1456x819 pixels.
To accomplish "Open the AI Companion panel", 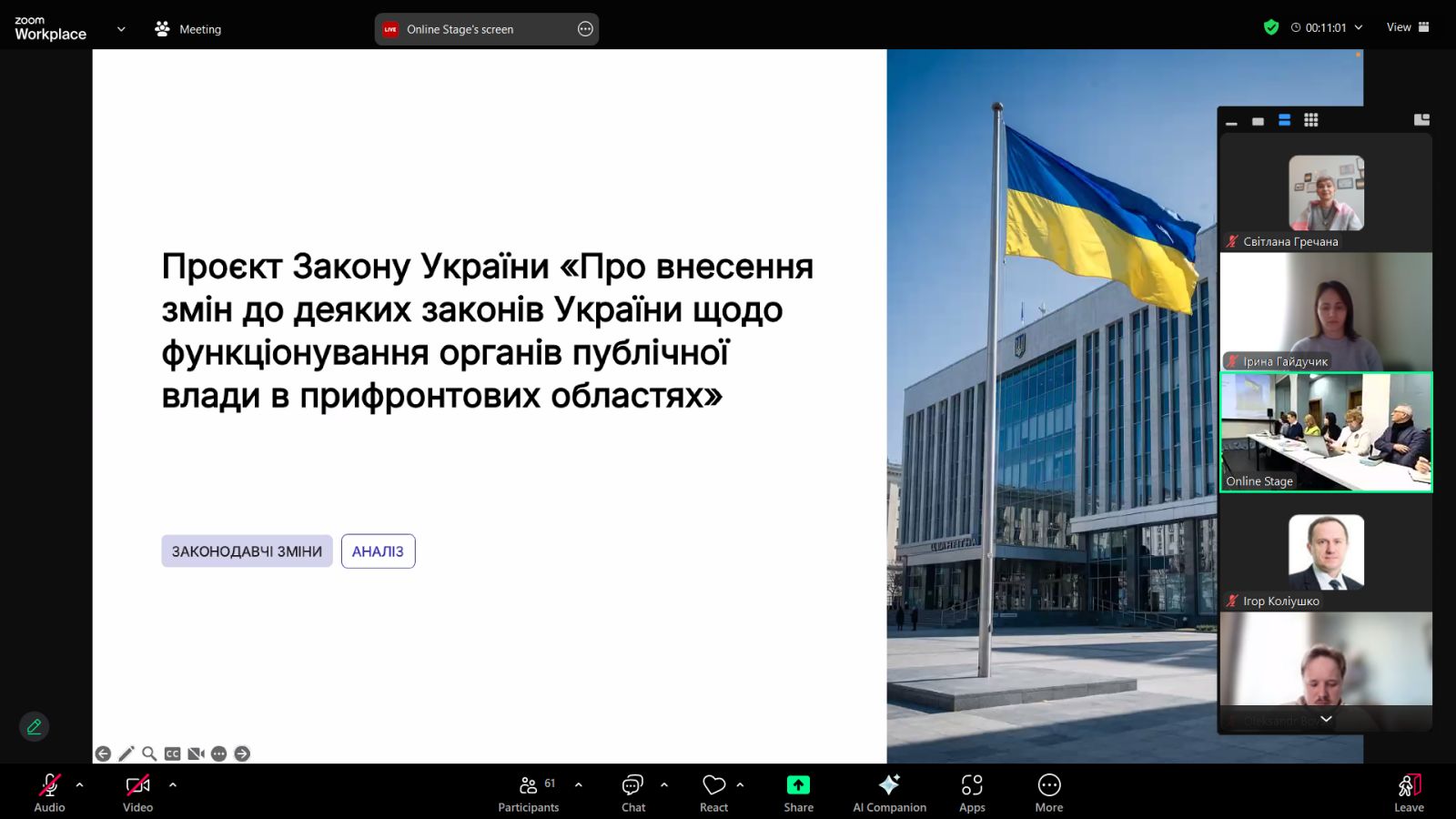I will pos(889,793).
